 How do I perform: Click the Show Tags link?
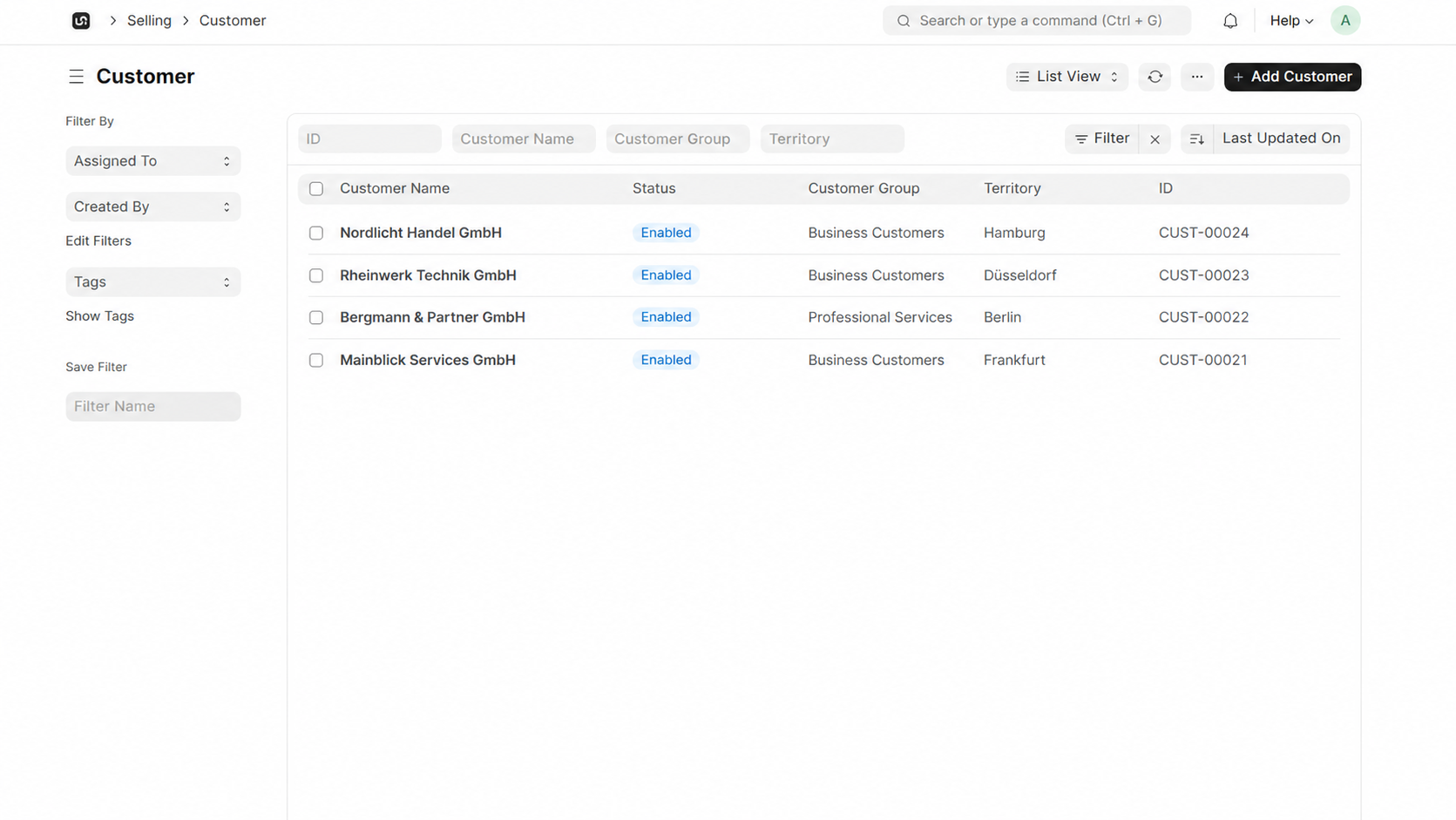pyautogui.click(x=100, y=316)
